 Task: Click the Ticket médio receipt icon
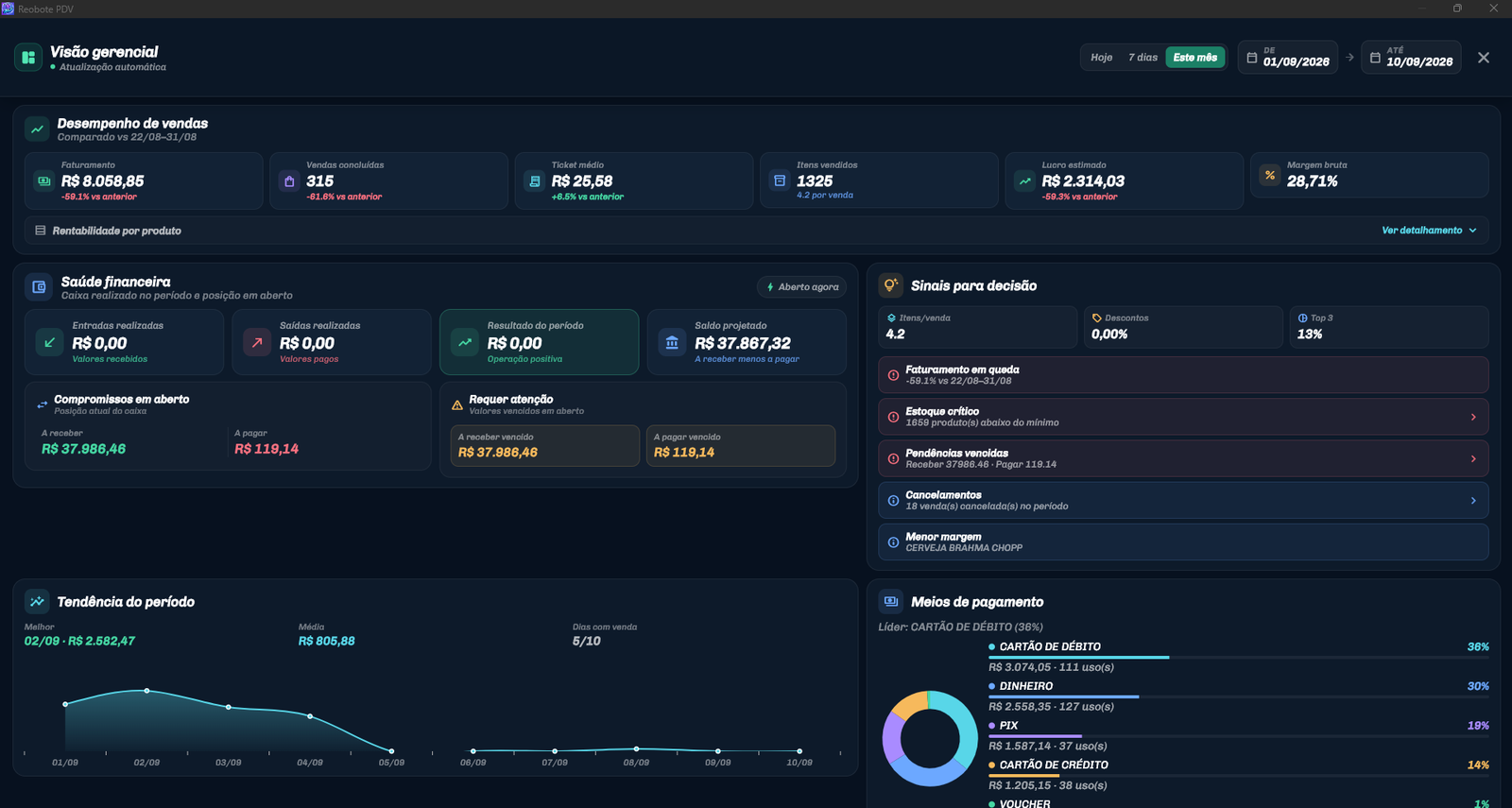tap(535, 181)
